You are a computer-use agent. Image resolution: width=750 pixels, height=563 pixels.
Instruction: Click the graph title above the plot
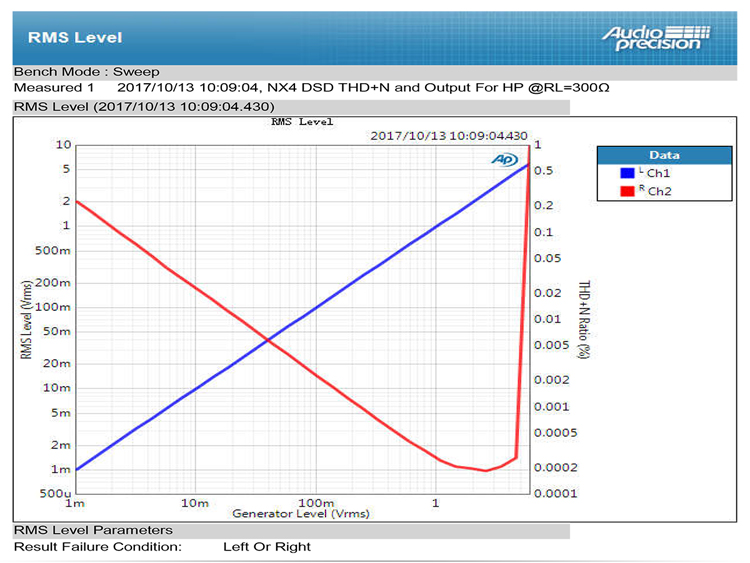[x=302, y=122]
